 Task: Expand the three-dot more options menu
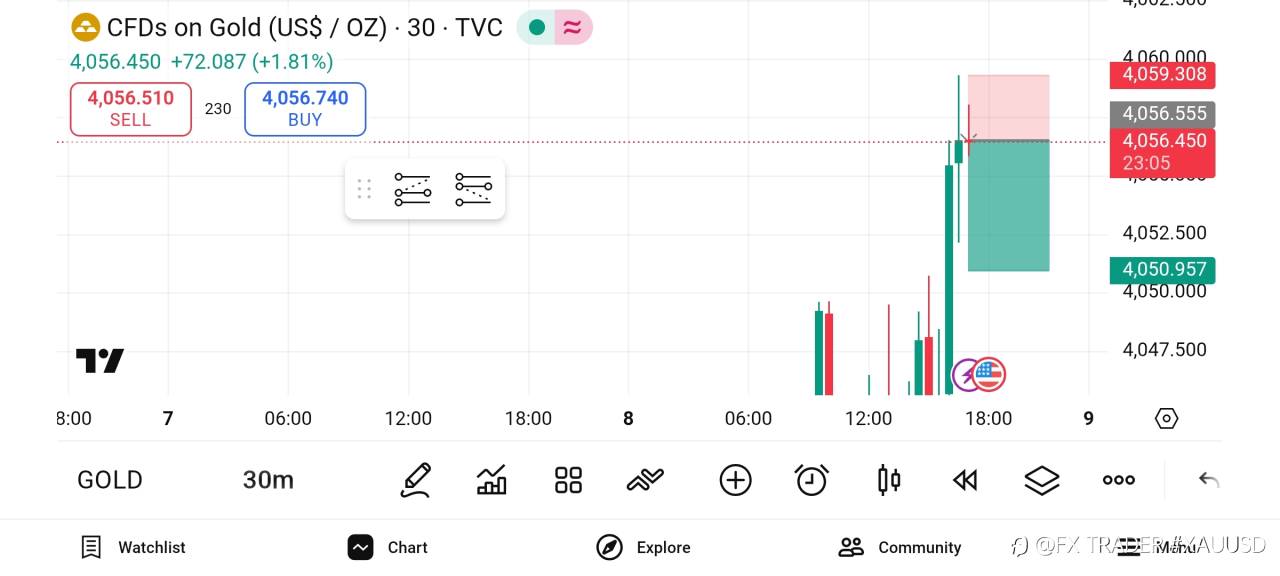[1118, 480]
